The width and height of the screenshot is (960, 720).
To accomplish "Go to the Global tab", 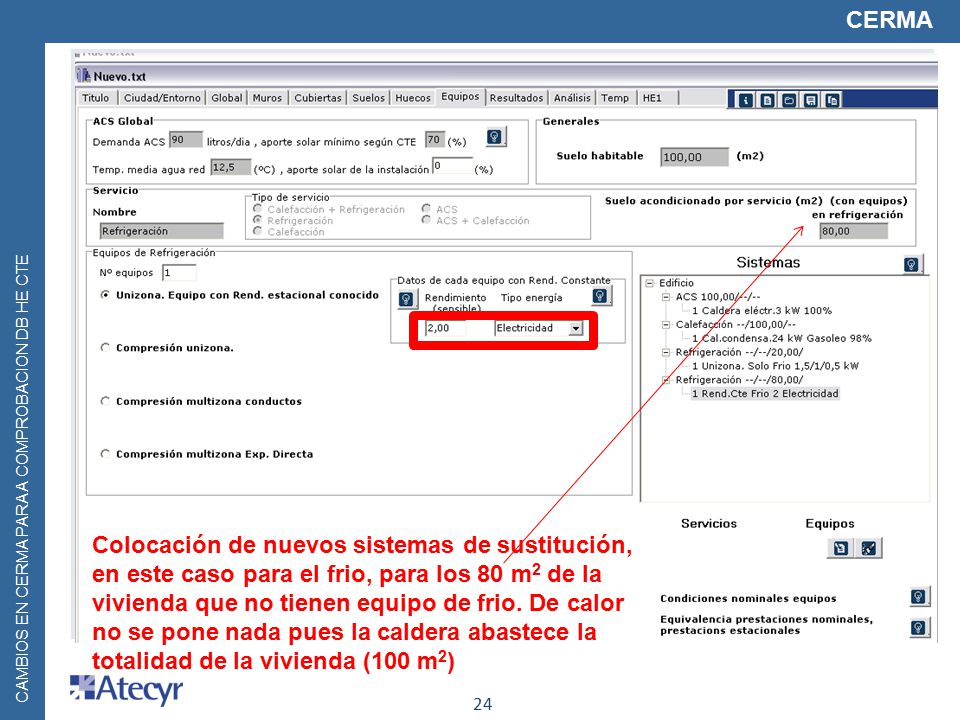I will (227, 98).
